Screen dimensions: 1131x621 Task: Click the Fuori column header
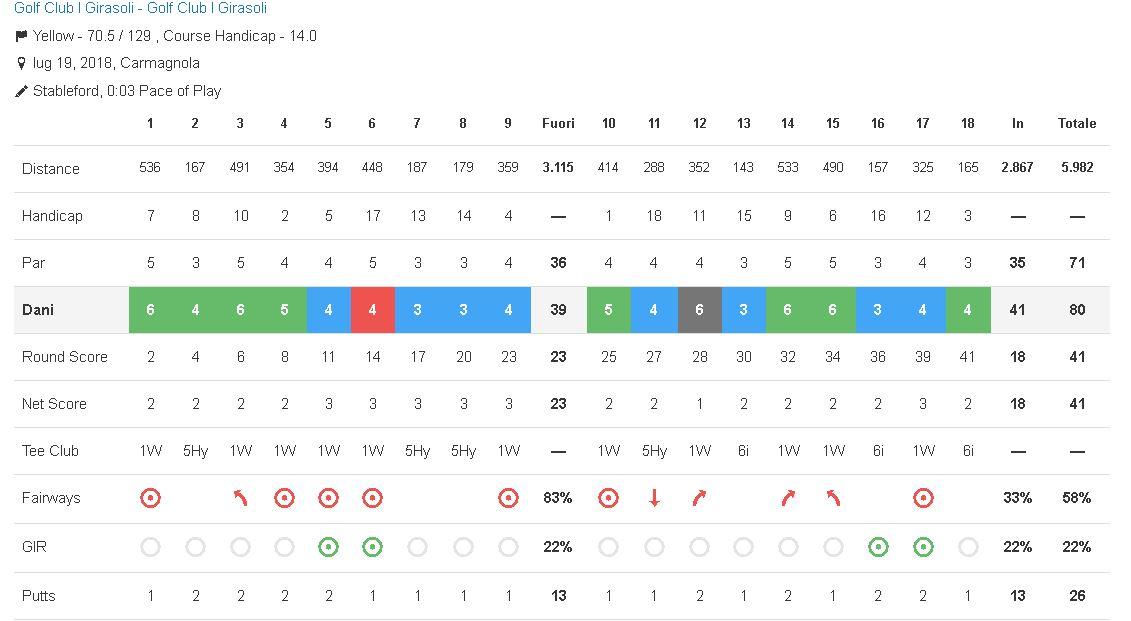click(x=558, y=124)
